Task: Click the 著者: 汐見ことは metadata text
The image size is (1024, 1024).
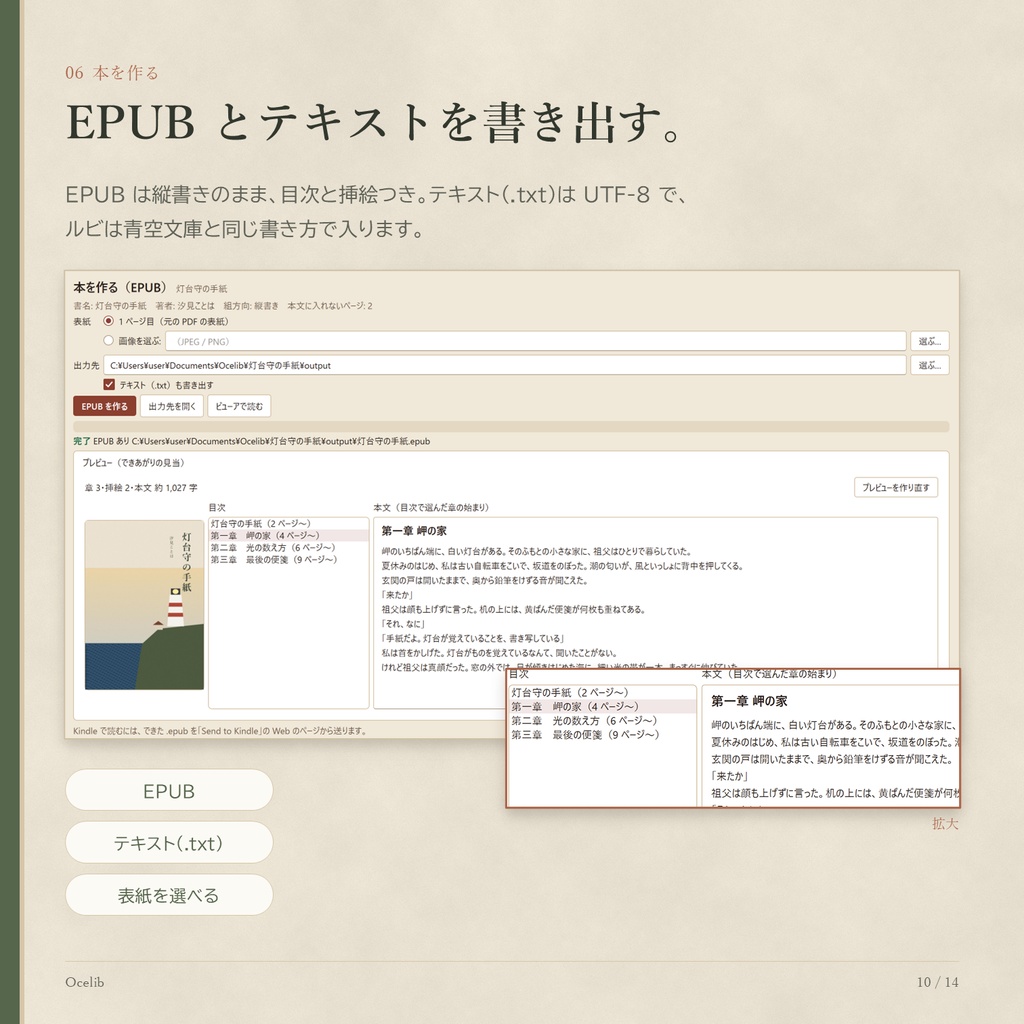Action: point(185,306)
